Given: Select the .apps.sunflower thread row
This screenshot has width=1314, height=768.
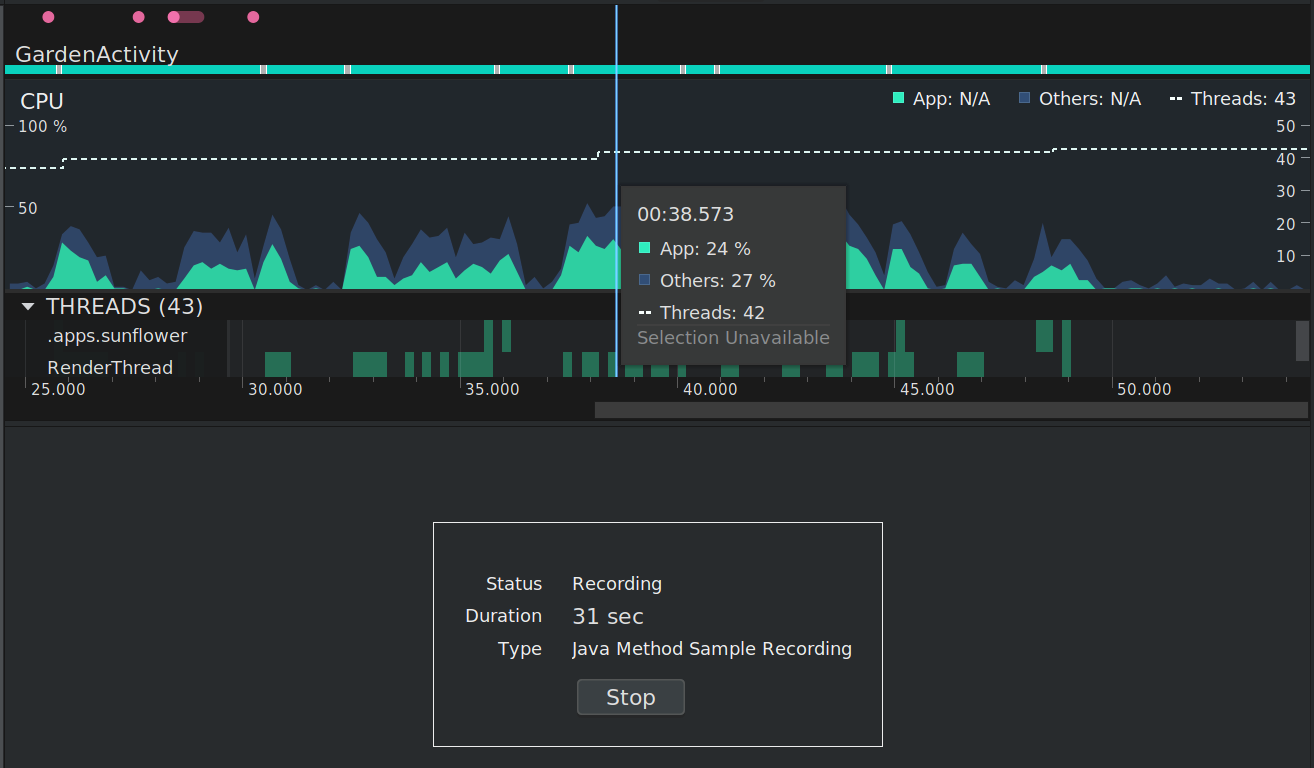Looking at the screenshot, I should tap(117, 336).
